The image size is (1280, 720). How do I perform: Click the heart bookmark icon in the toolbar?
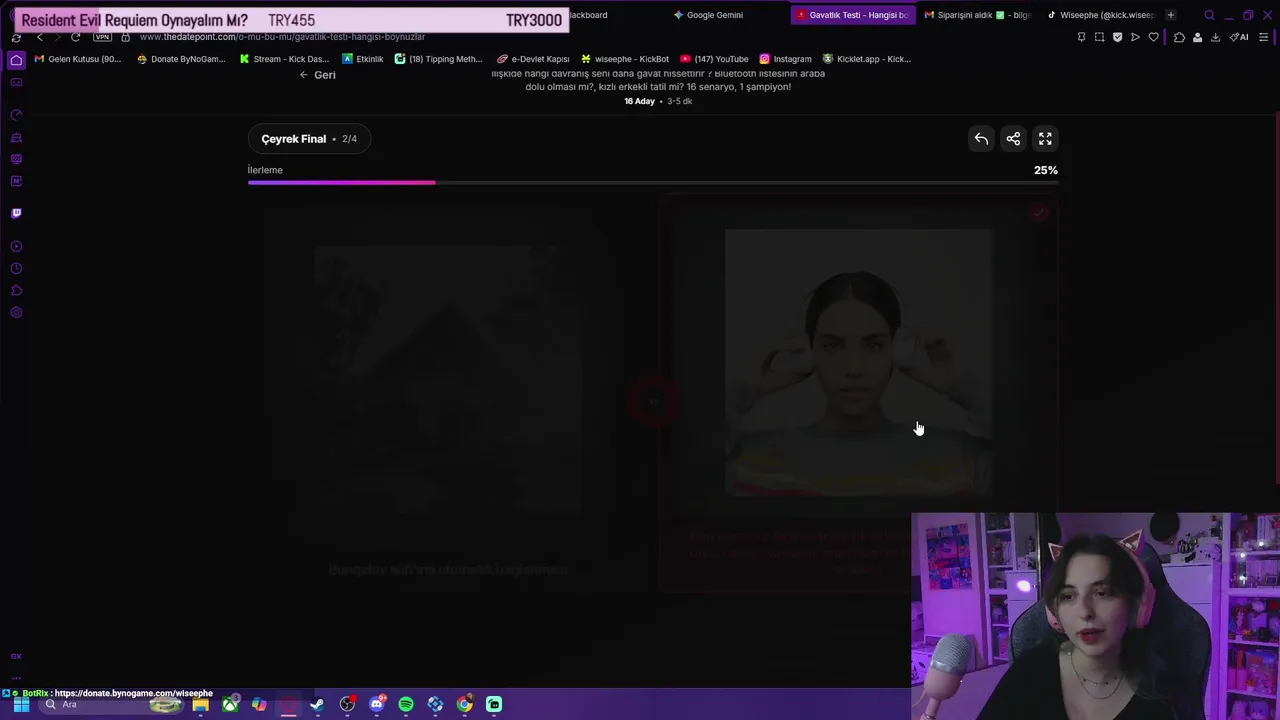pos(1153,37)
